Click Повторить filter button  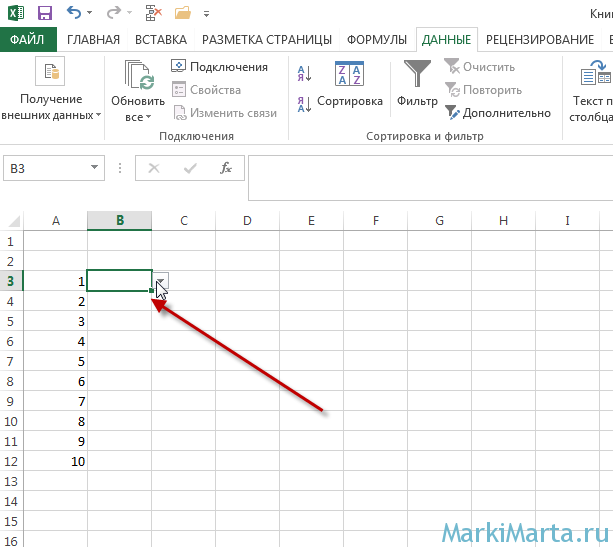(484, 90)
